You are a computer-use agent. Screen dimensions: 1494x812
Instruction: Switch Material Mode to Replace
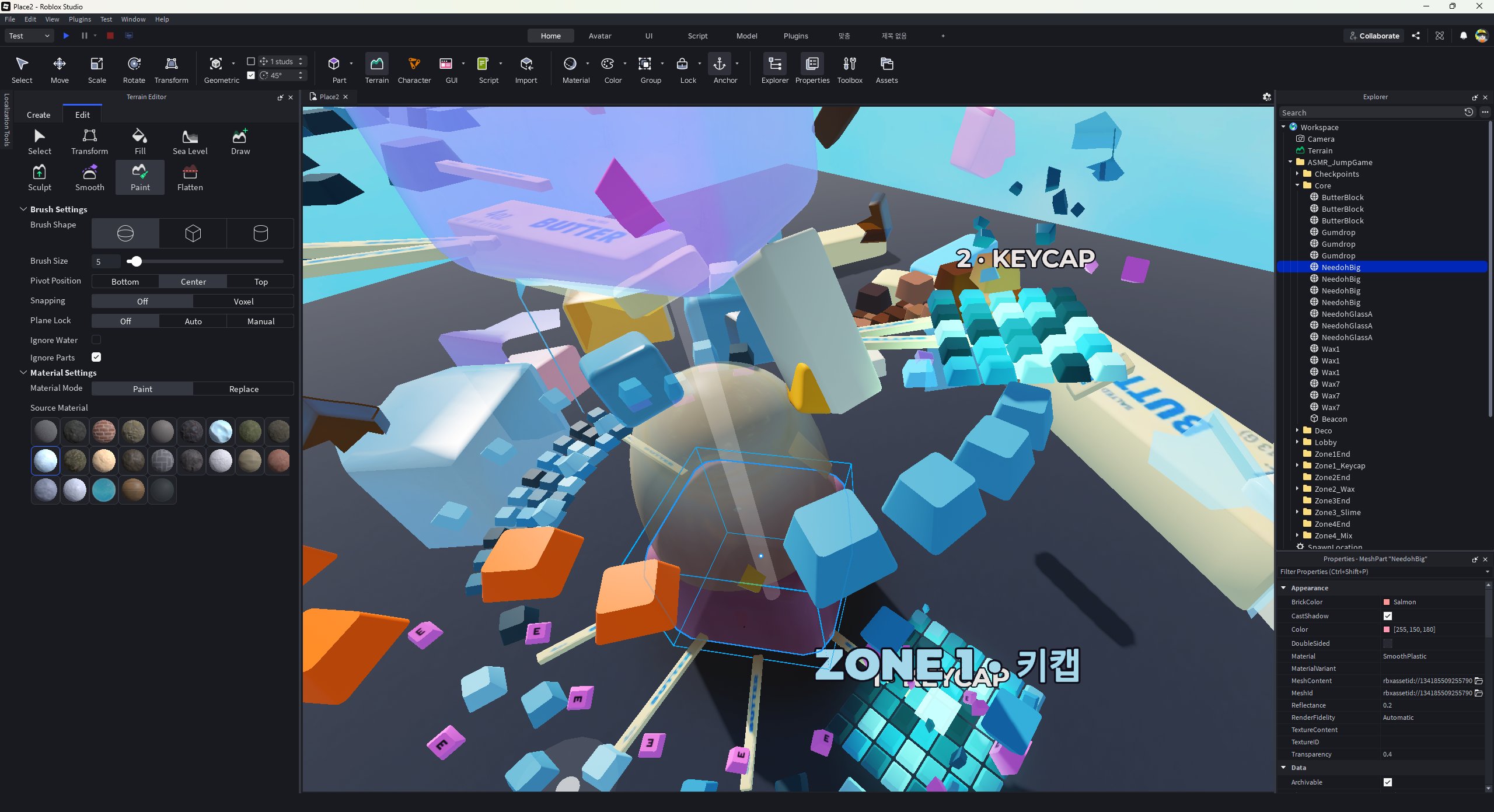pos(243,389)
